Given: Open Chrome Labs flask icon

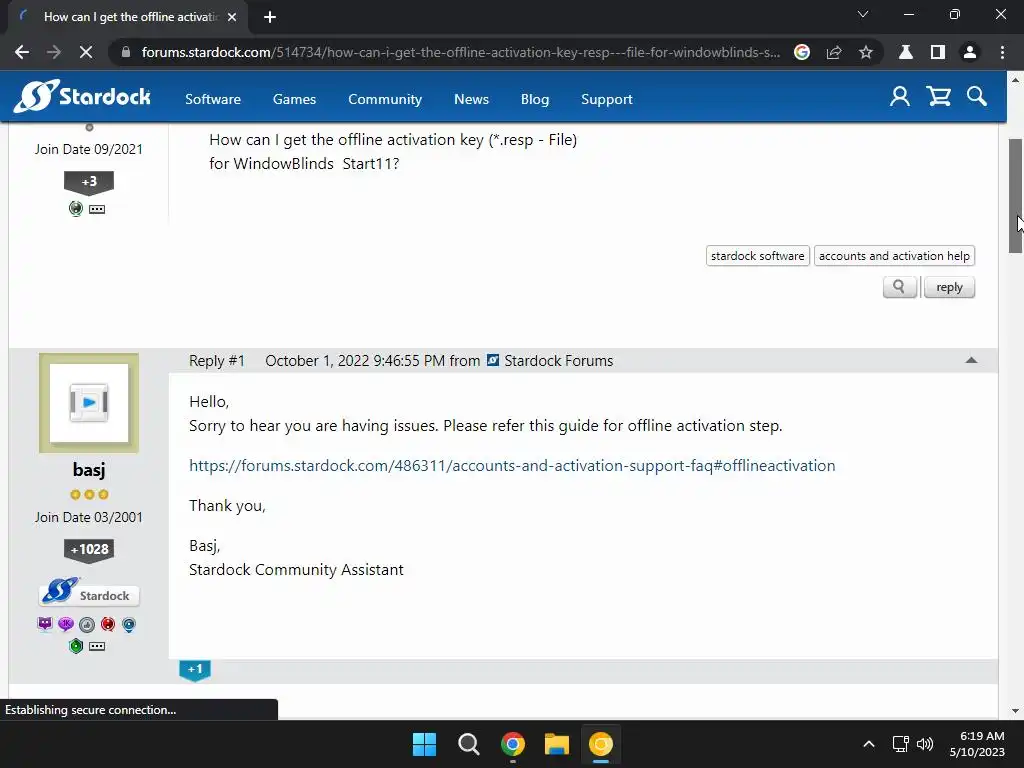Looking at the screenshot, I should pyautogui.click(x=906, y=52).
